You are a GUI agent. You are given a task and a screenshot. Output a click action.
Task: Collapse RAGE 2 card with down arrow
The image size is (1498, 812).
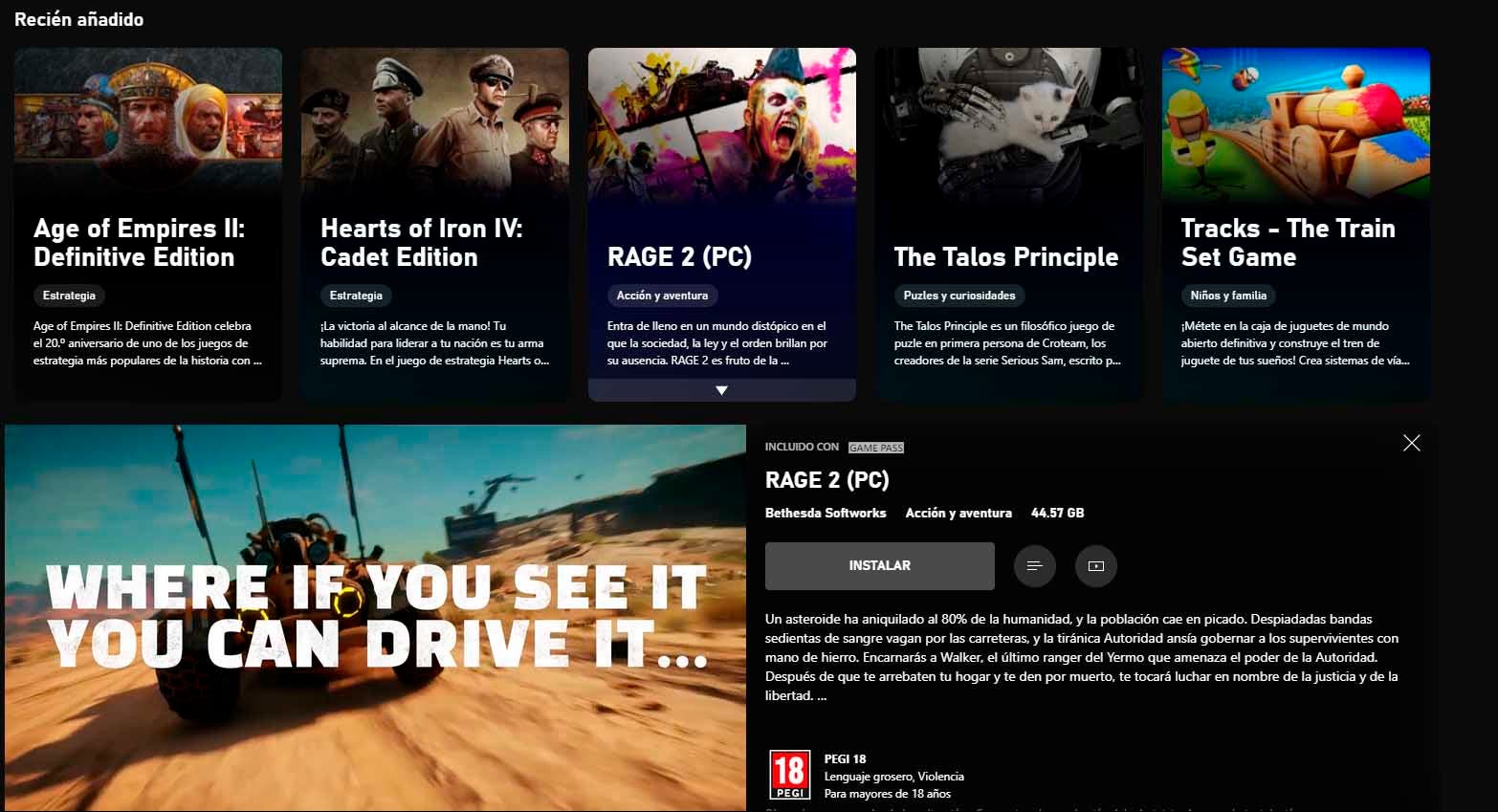point(722,390)
